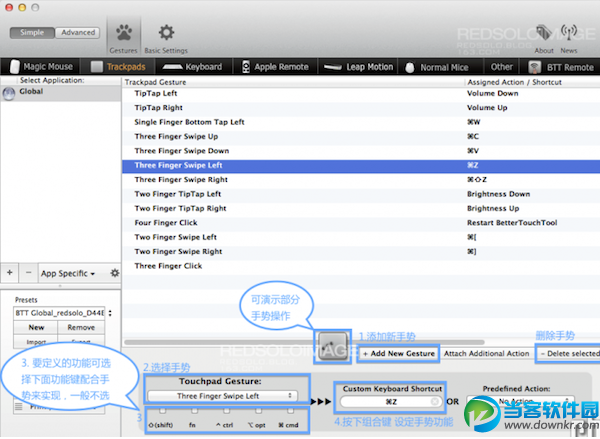The width and height of the screenshot is (600, 439).
Task: Click the Presets name field
Action: tap(59, 313)
